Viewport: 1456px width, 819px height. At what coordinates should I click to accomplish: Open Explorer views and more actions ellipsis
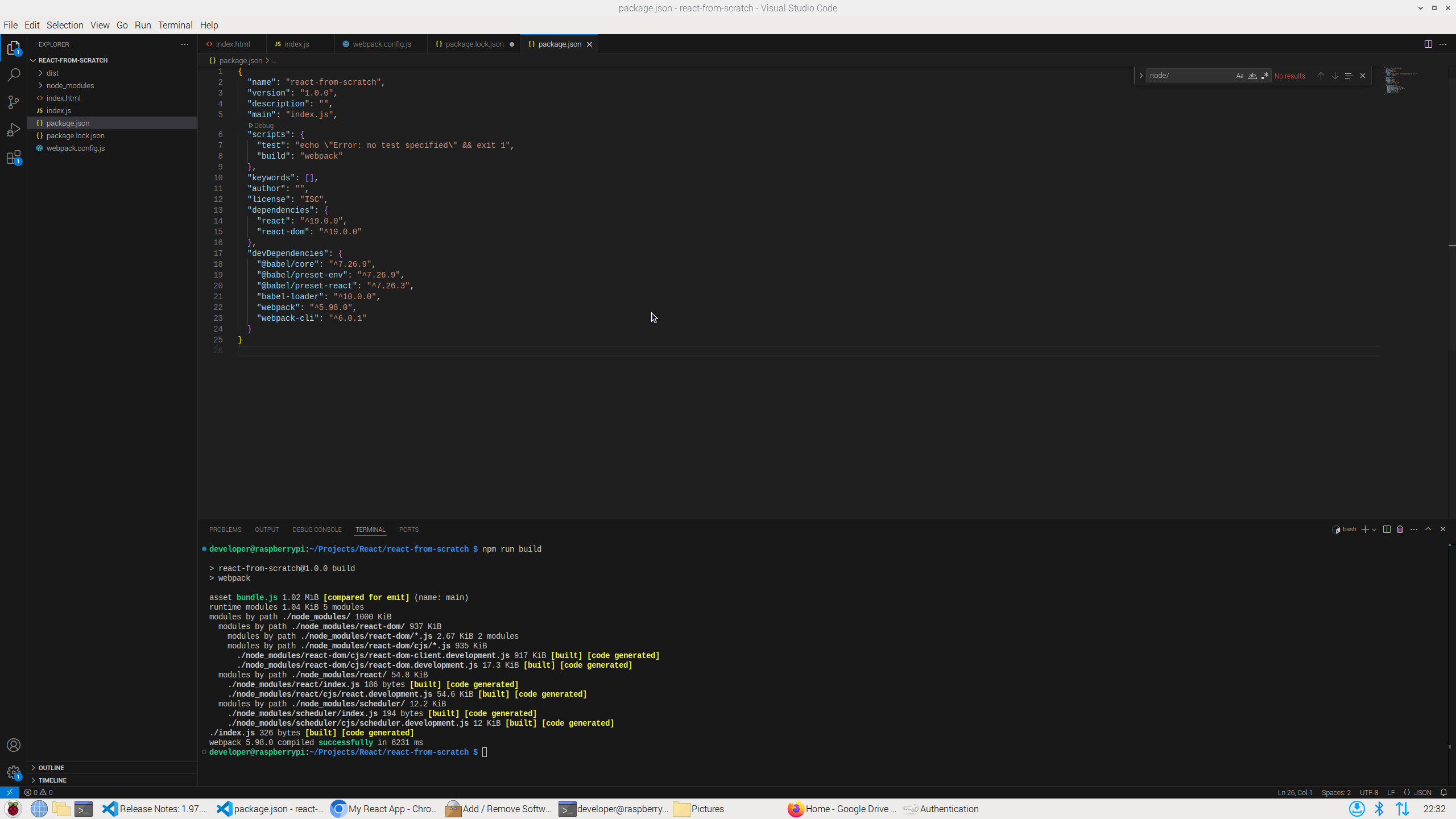(184, 44)
